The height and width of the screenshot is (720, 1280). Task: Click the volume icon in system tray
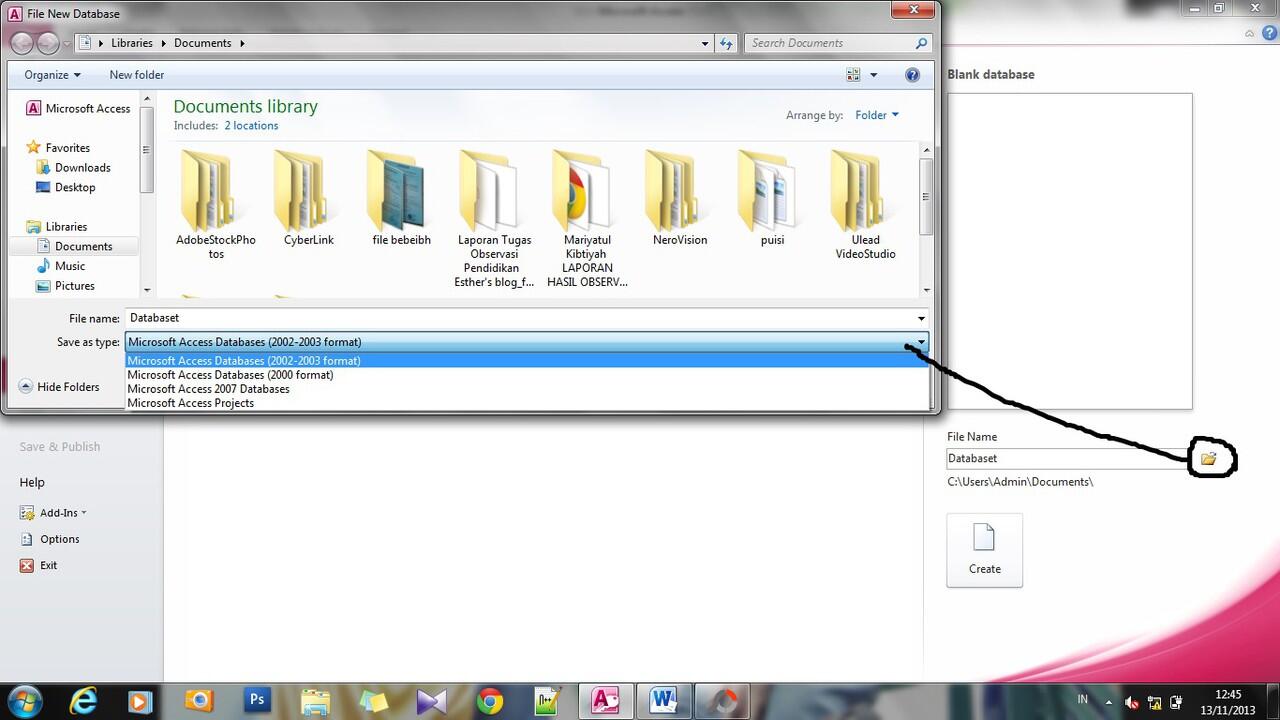1132,702
